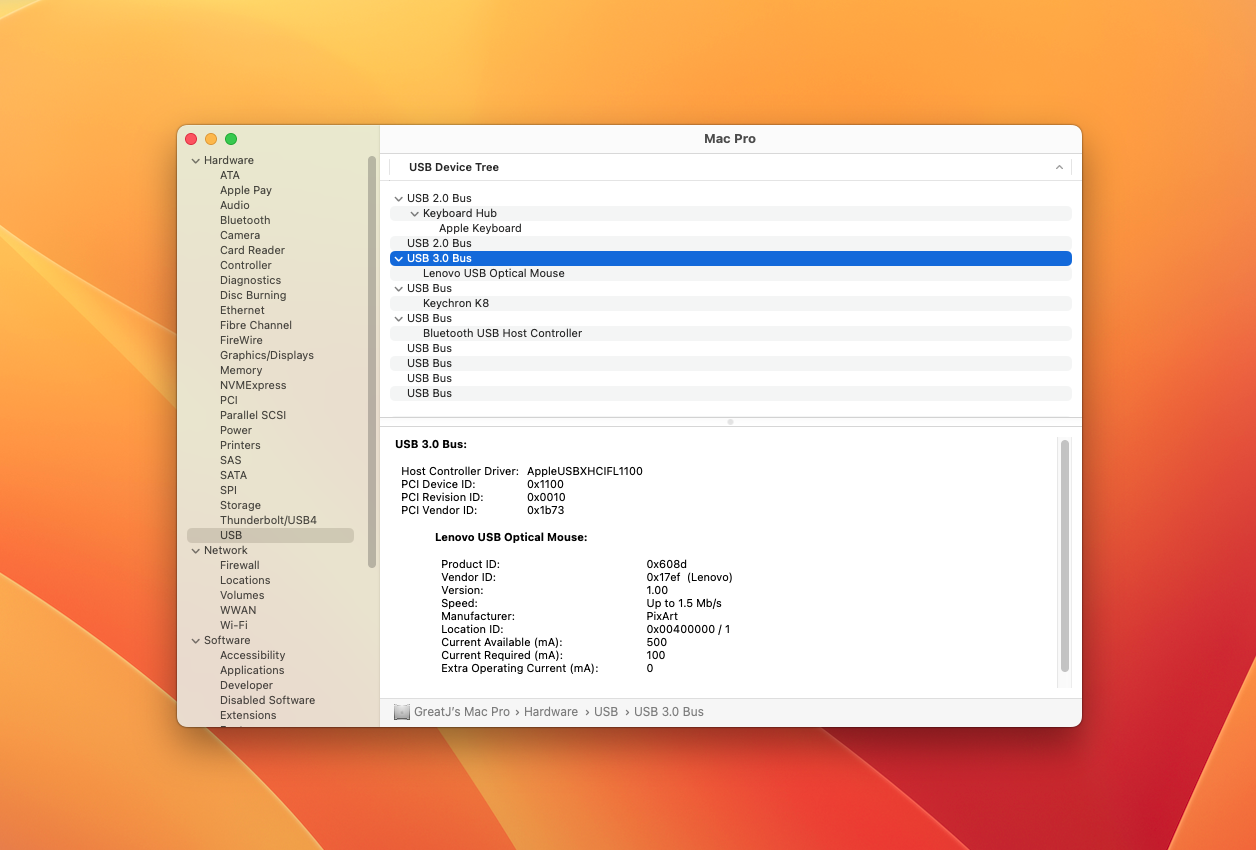View Disabled Software
Image resolution: width=1256 pixels, height=850 pixels.
[267, 700]
